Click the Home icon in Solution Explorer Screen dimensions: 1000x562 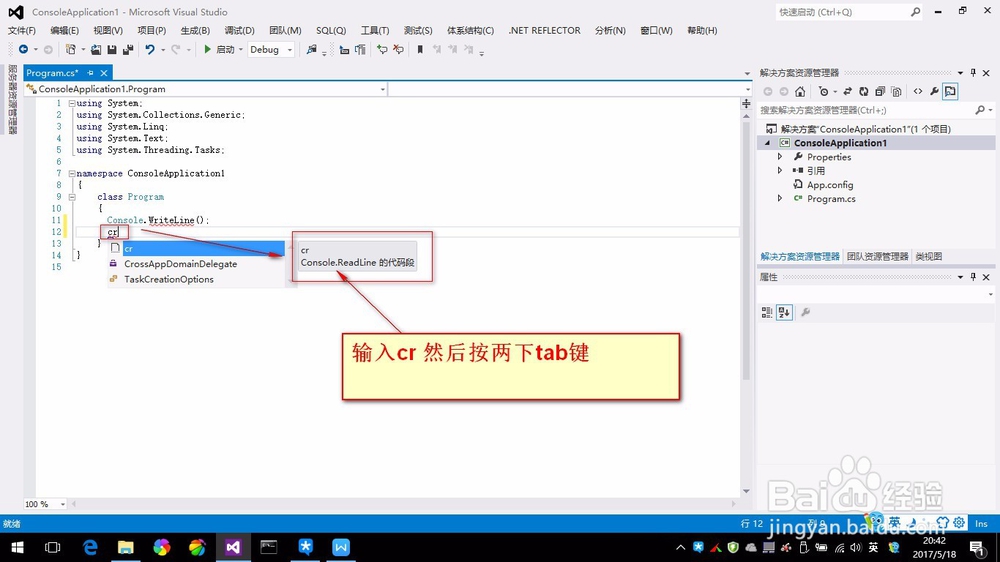[800, 91]
